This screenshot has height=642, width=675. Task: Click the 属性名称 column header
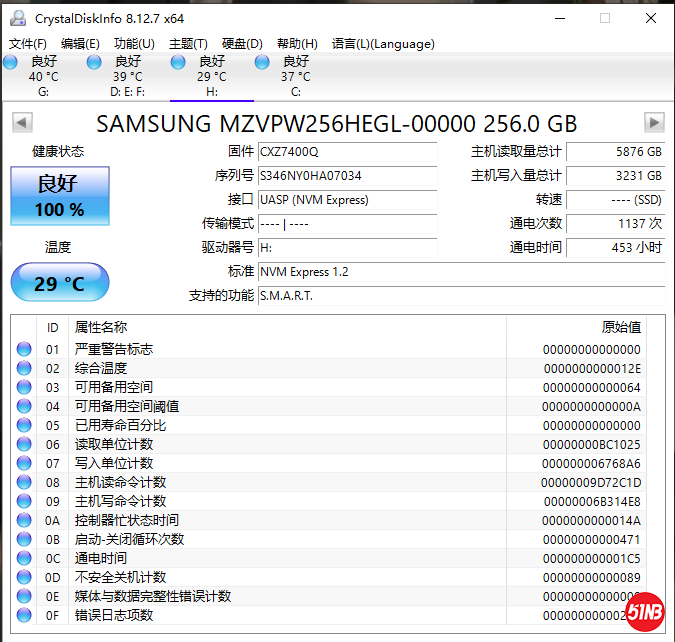coord(101,328)
